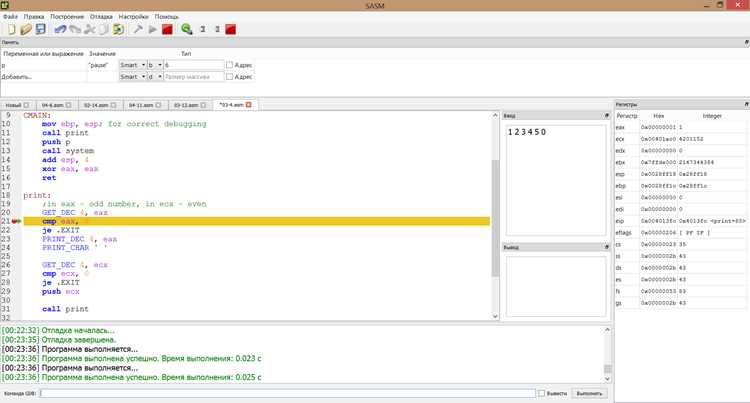This screenshot has height=403, width=750.
Task: Undo the last edit
Action: tap(60, 29)
